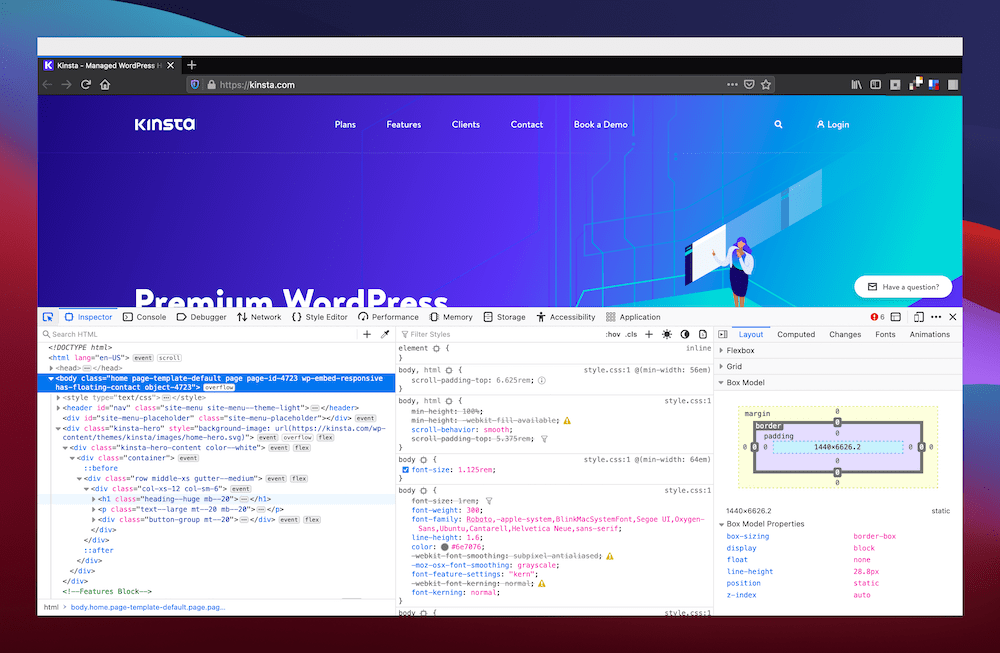Click the Book a Demo link
Screen dimensions: 1000x653
point(600,124)
